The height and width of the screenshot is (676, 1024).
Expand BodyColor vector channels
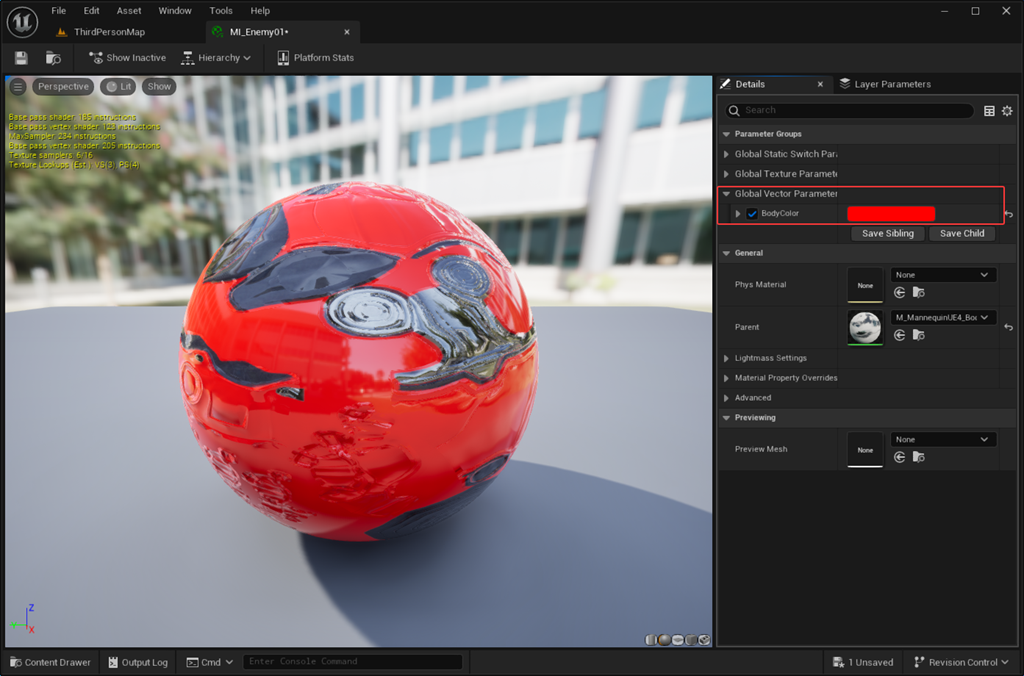click(x=738, y=214)
